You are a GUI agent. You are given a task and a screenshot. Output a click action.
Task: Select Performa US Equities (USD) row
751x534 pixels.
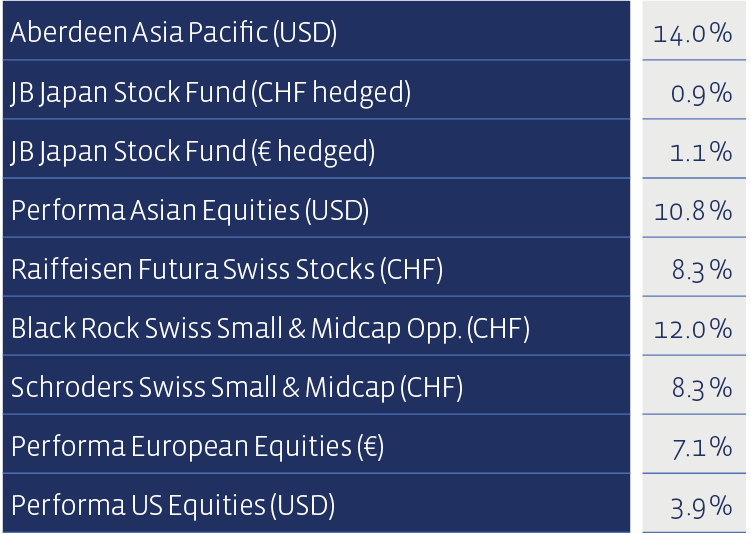tap(316, 503)
